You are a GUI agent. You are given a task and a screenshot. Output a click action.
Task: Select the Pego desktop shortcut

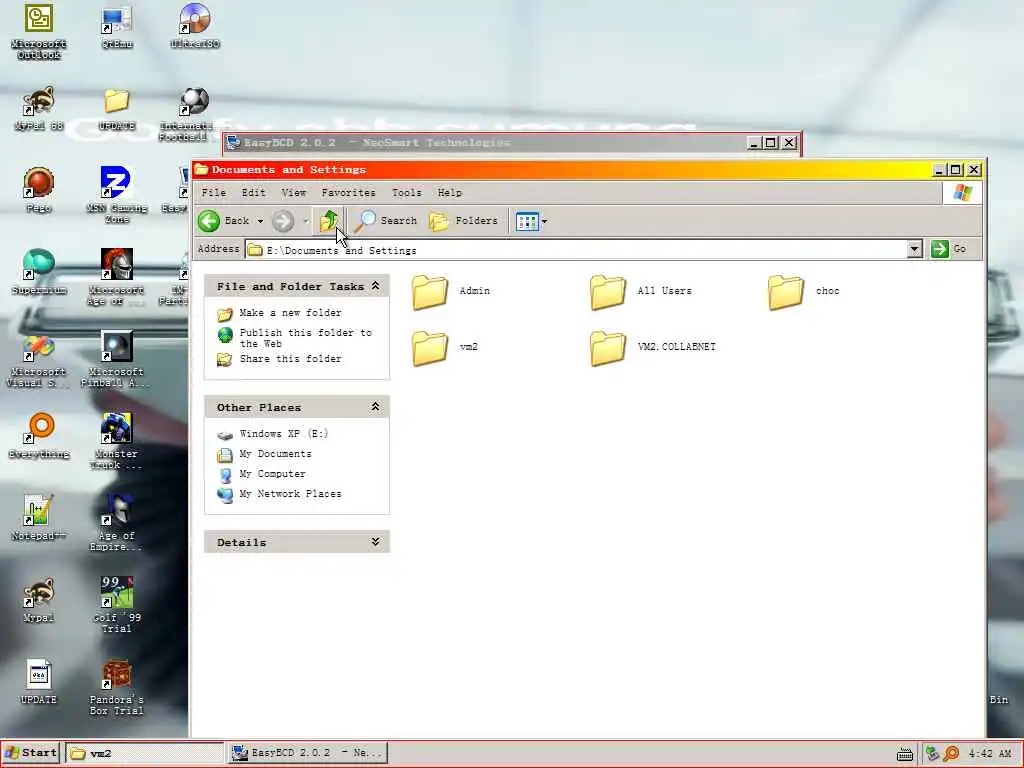coord(39,191)
